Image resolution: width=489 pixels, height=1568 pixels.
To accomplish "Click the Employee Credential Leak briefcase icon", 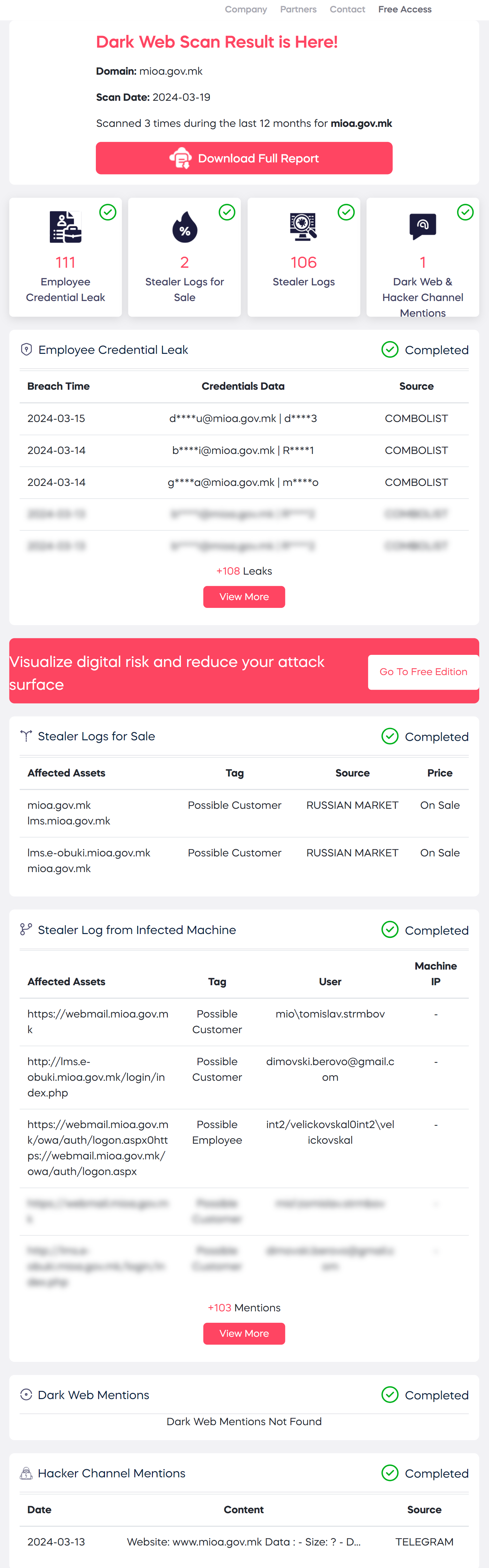I will [65, 227].
